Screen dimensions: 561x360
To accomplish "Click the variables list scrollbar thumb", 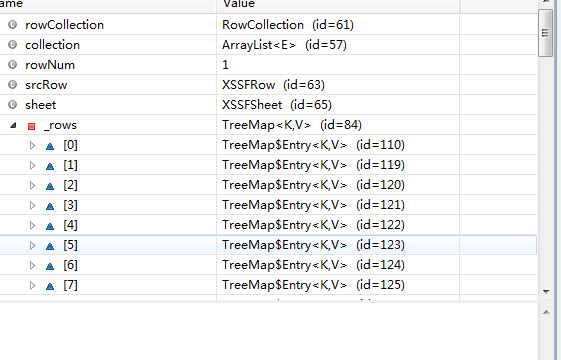I will 546,33.
